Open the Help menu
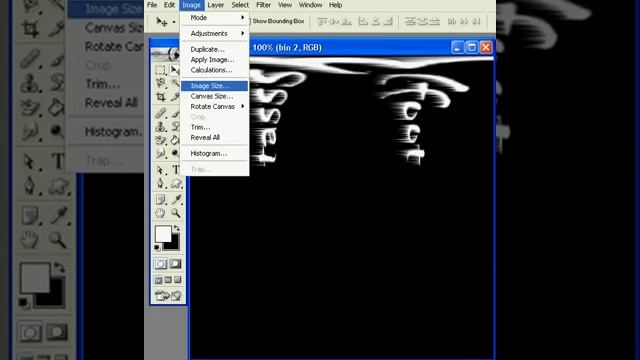Image resolution: width=640 pixels, height=360 pixels. point(336,5)
